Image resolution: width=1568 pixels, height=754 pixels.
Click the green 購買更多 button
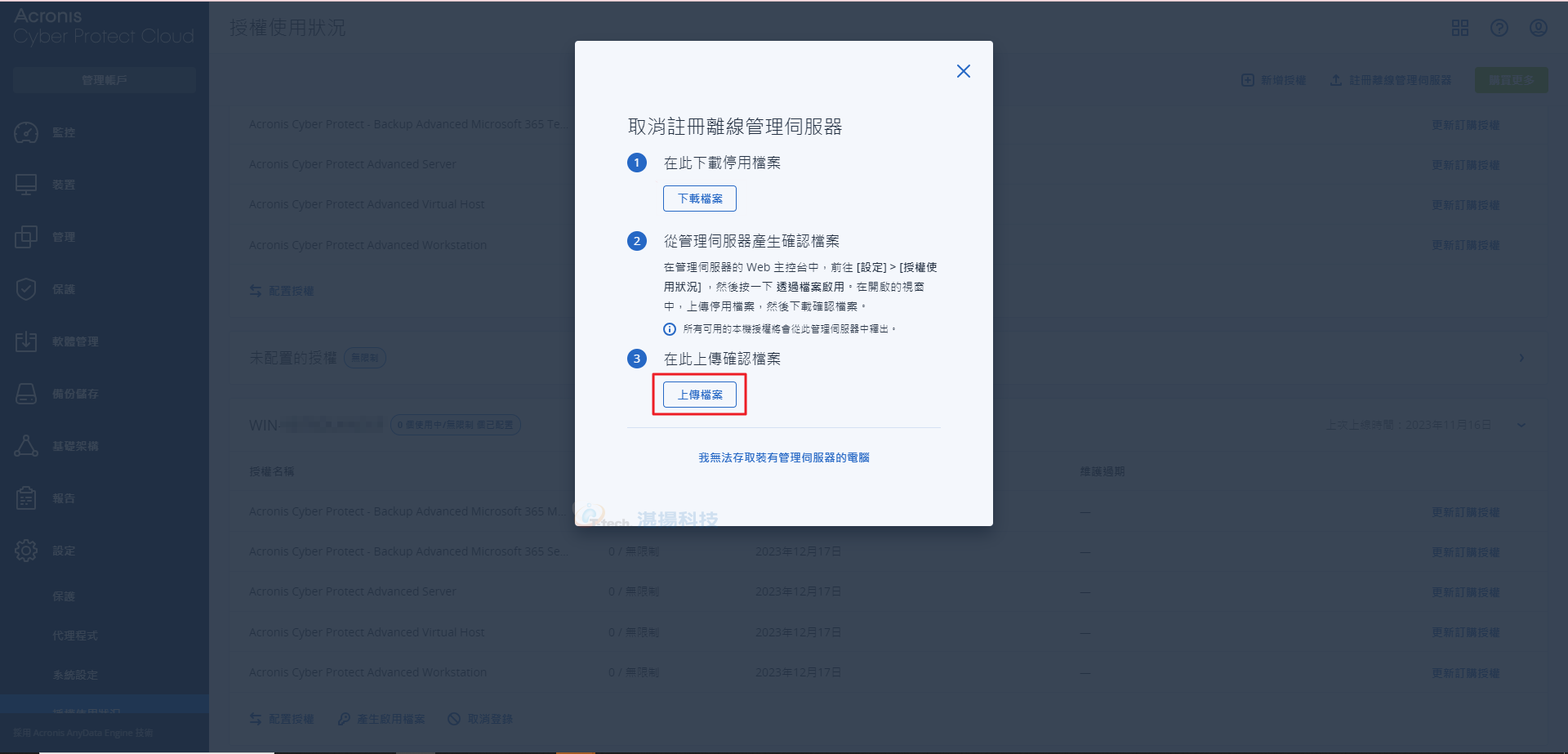[x=1511, y=80]
